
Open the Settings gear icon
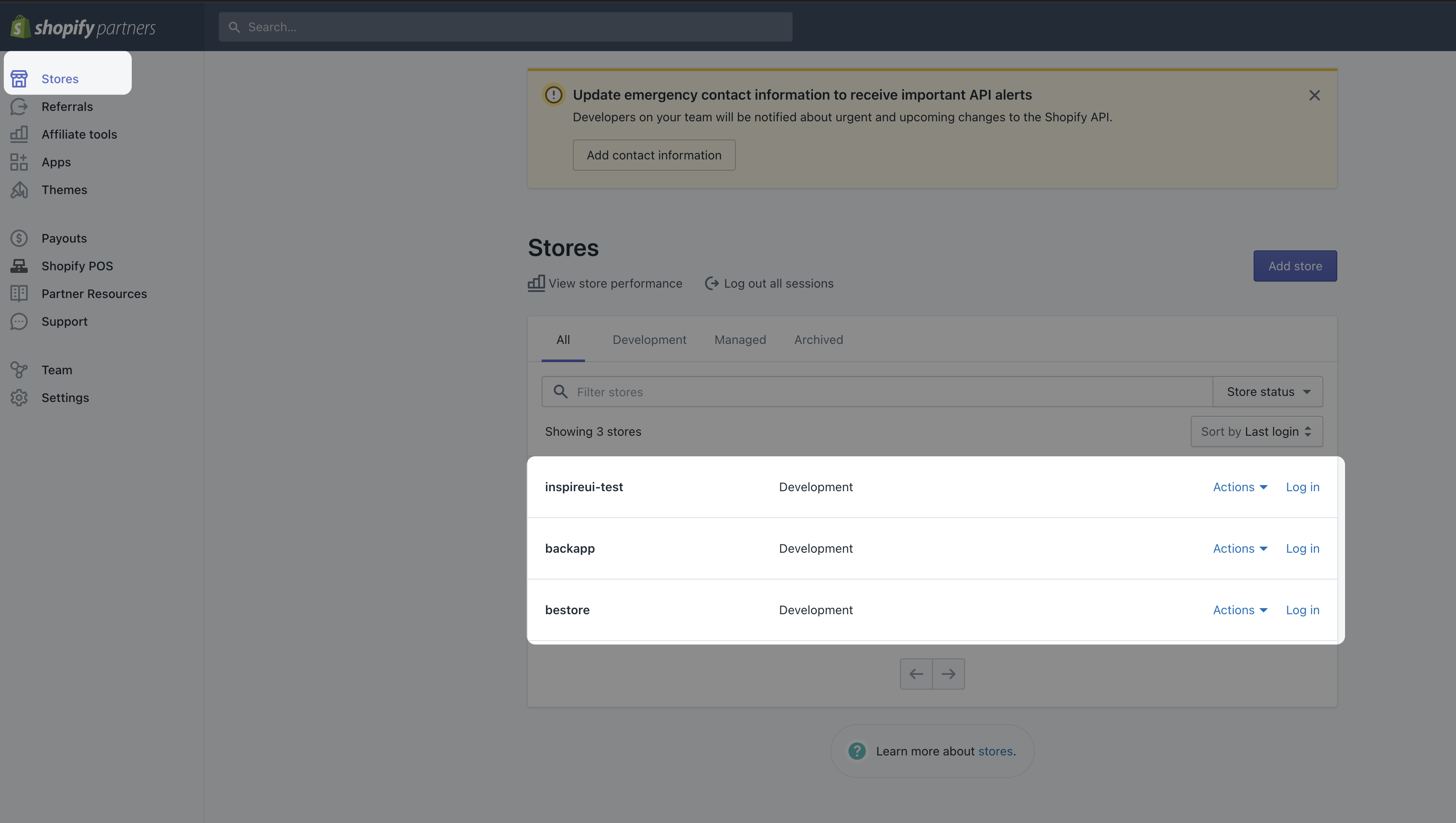click(19, 397)
